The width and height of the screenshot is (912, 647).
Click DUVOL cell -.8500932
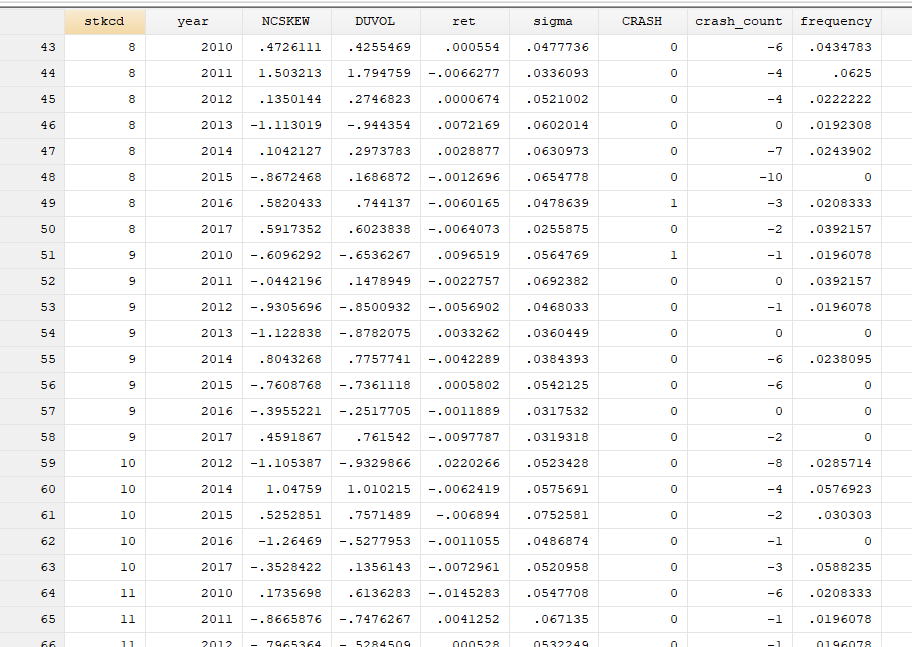375,307
